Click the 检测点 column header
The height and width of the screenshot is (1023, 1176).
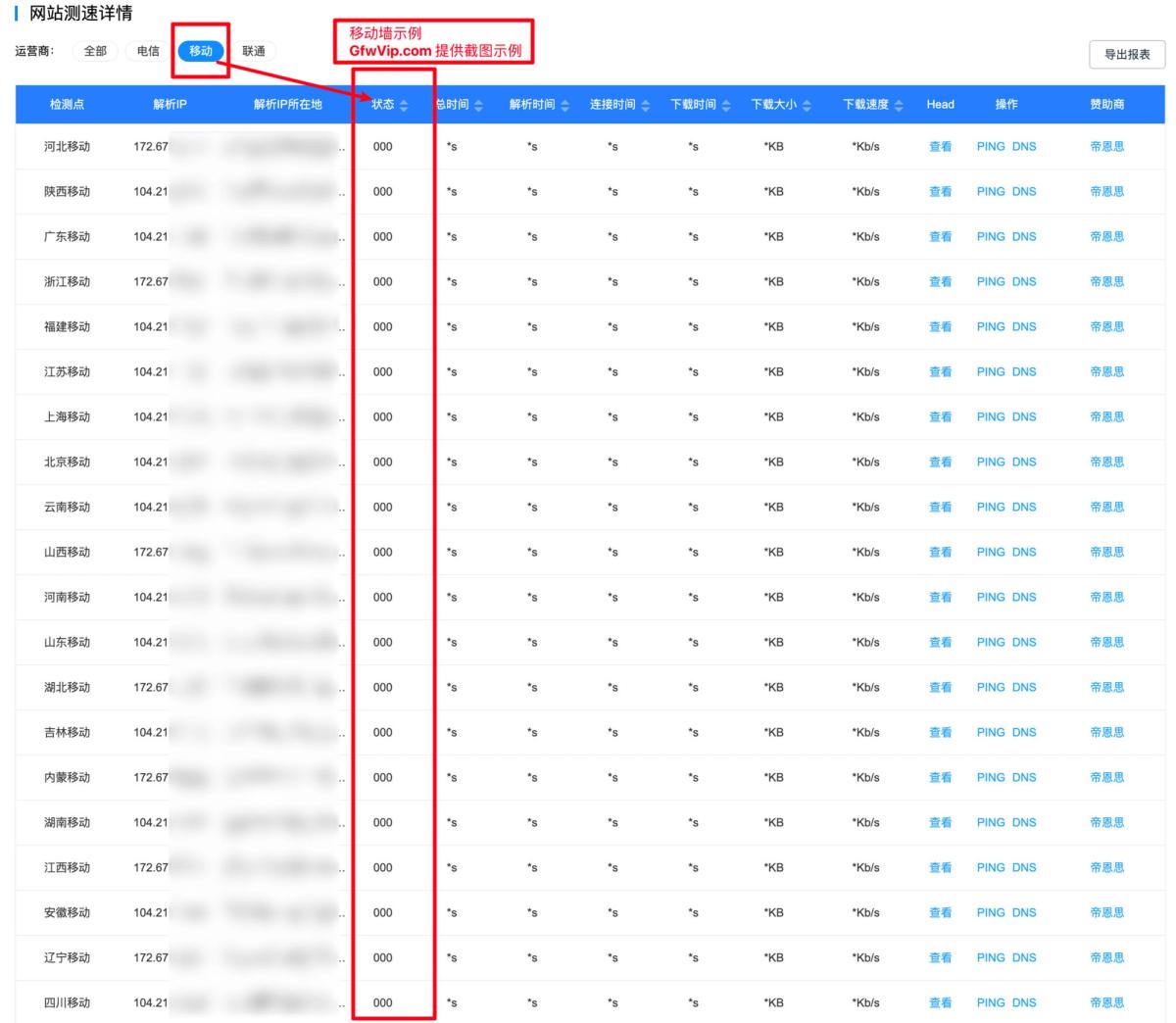67,105
